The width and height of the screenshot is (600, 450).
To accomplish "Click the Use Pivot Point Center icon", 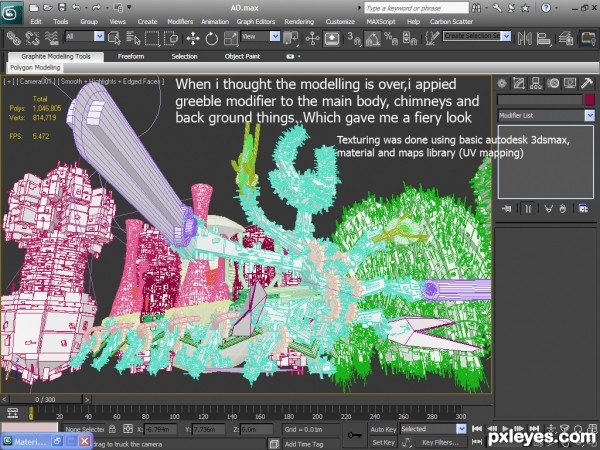I will [291, 38].
